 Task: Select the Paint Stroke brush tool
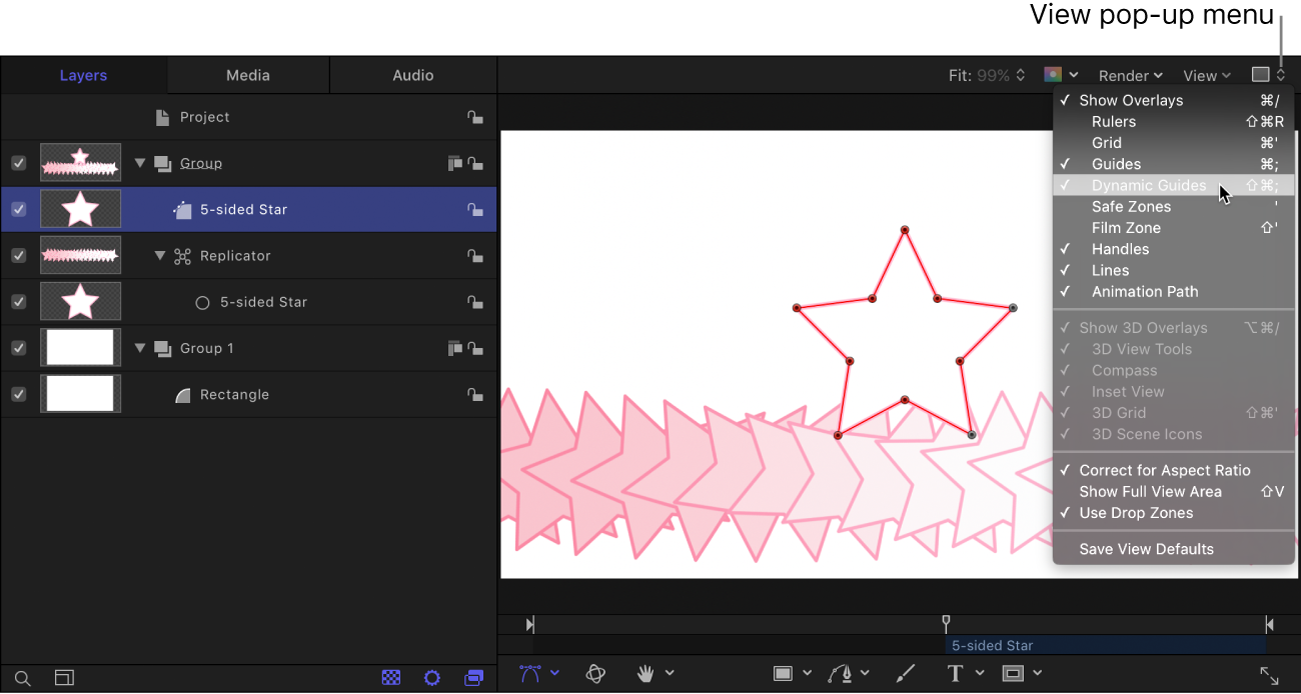pos(905,674)
